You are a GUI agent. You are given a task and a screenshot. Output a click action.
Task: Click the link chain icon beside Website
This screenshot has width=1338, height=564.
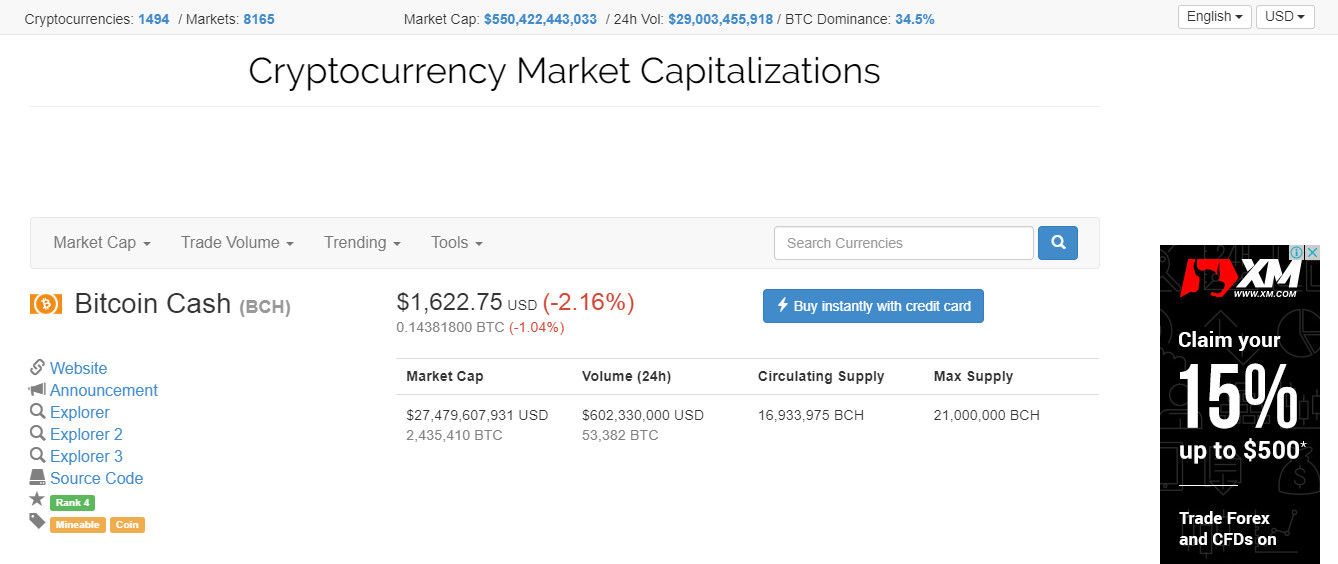click(37, 367)
